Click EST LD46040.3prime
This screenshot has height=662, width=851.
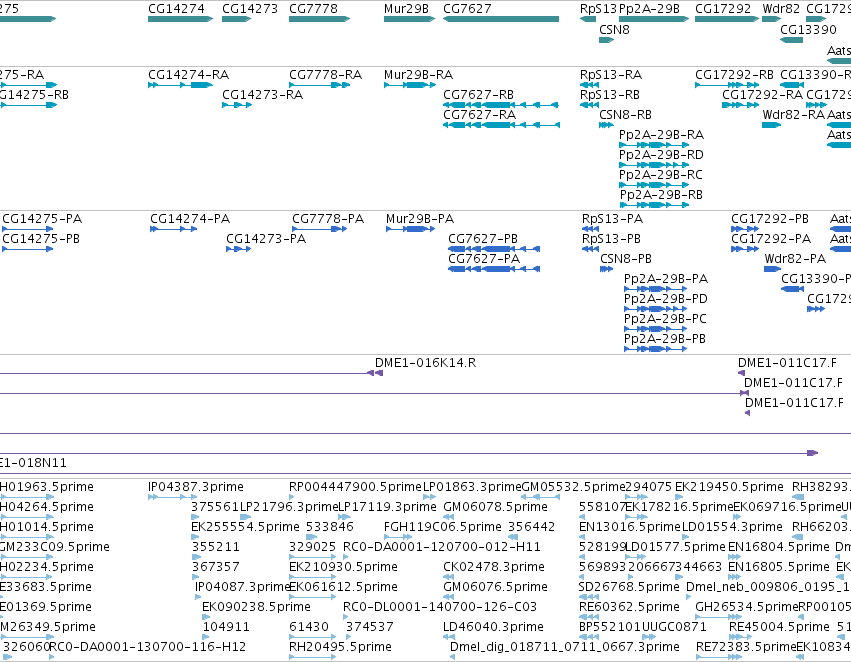(493, 627)
